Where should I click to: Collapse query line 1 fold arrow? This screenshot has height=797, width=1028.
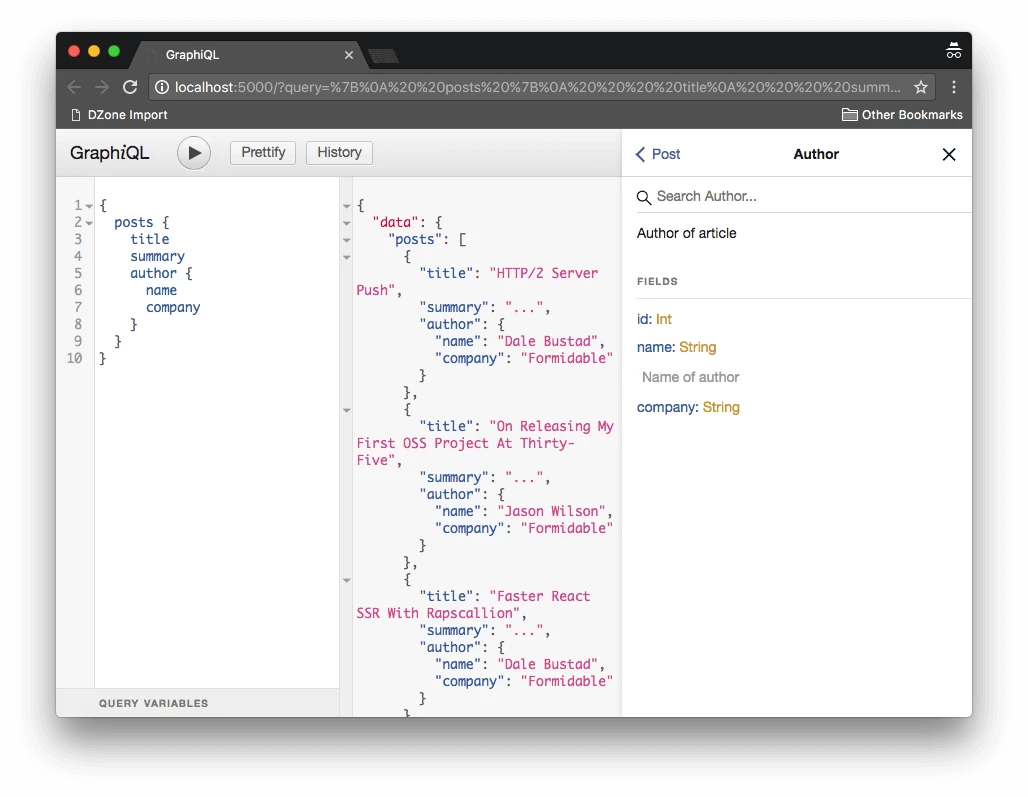tap(89, 206)
